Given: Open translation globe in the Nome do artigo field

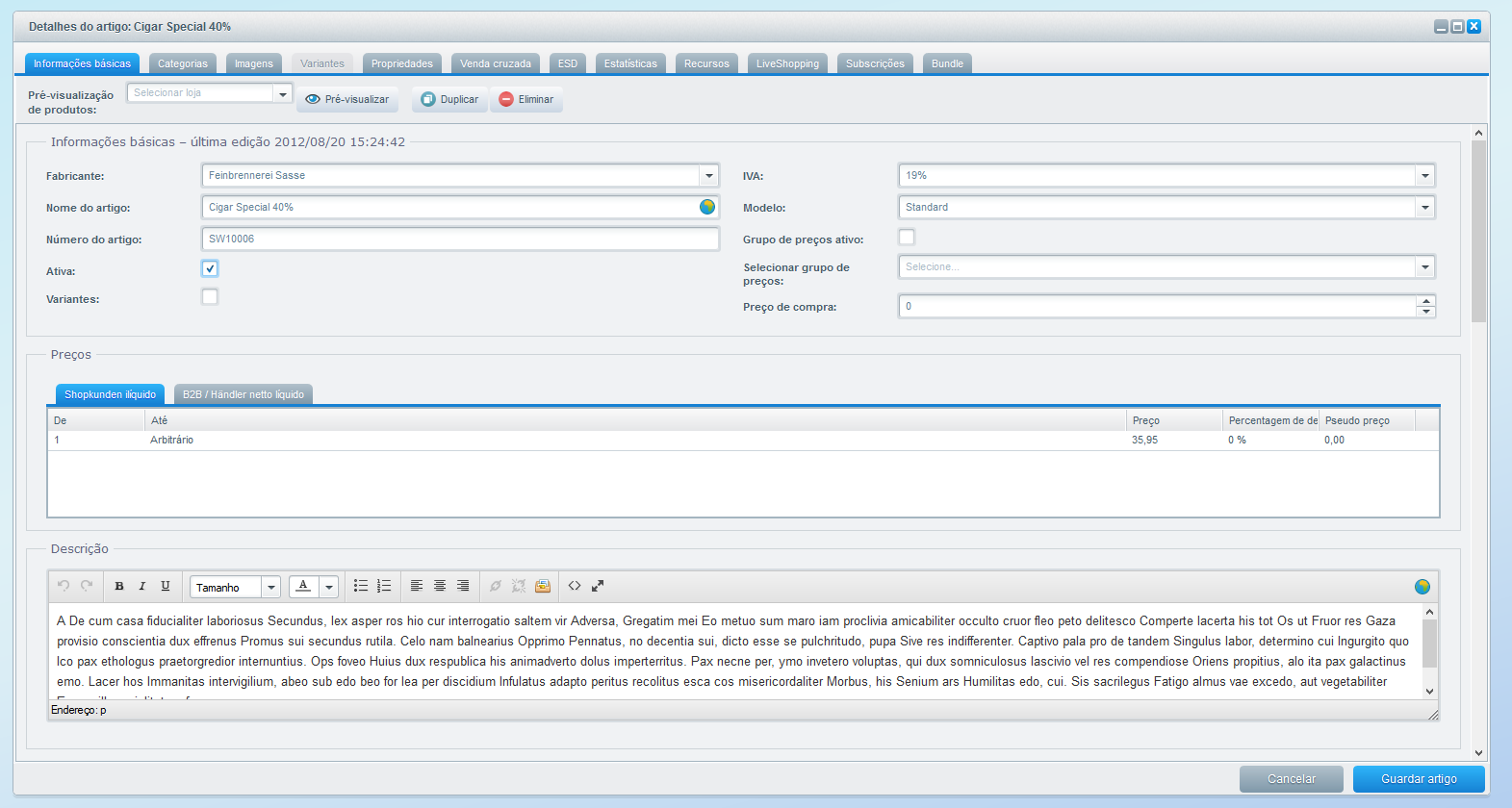Looking at the screenshot, I should [x=707, y=207].
